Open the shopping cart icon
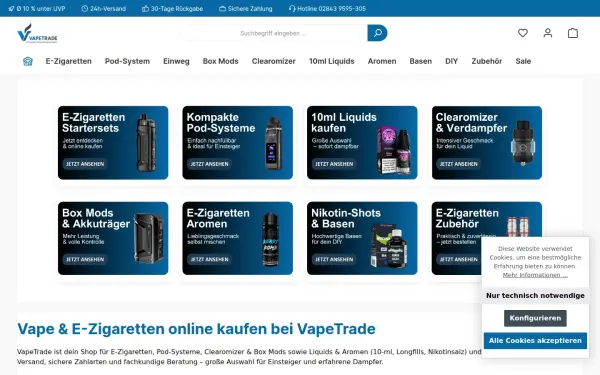This screenshot has width=600, height=375. click(x=572, y=33)
